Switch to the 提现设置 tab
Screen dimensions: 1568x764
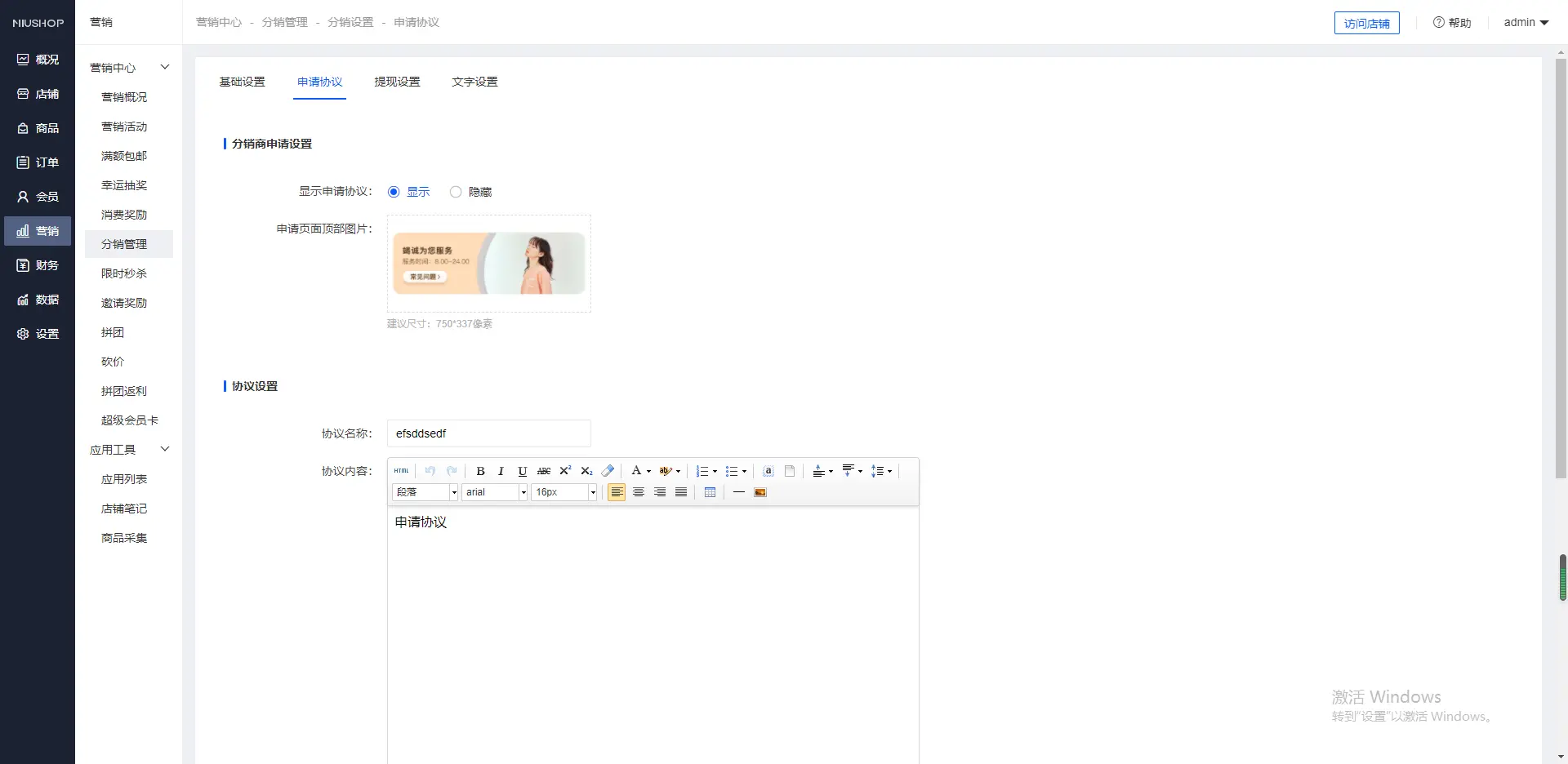[x=397, y=82]
